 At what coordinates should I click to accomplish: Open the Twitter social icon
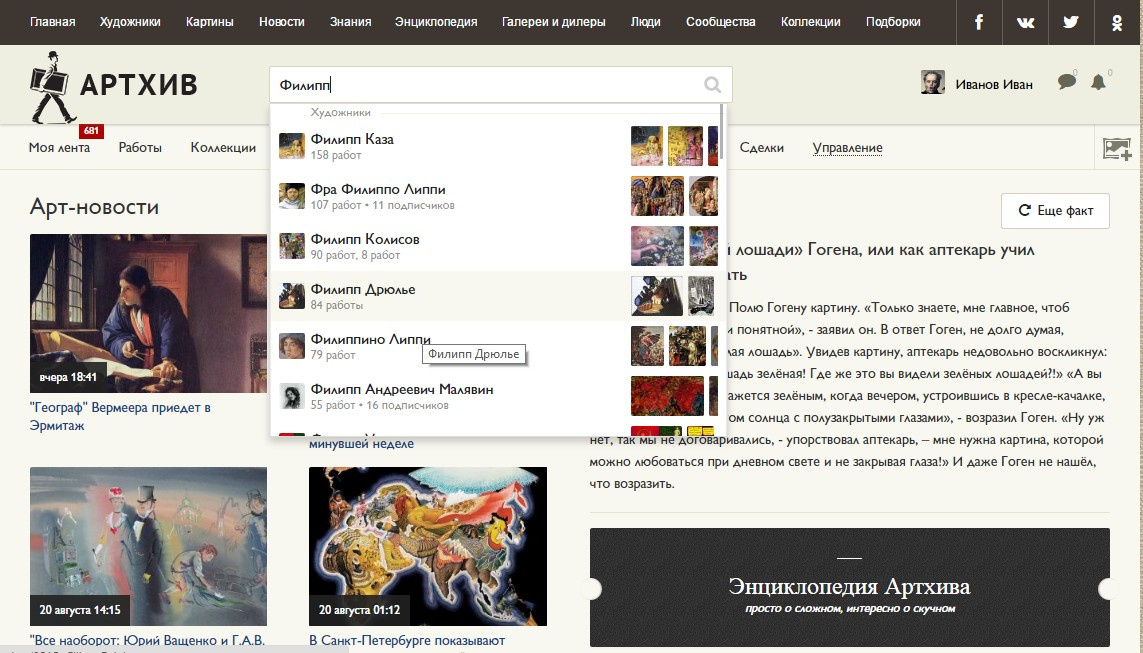click(x=1071, y=22)
